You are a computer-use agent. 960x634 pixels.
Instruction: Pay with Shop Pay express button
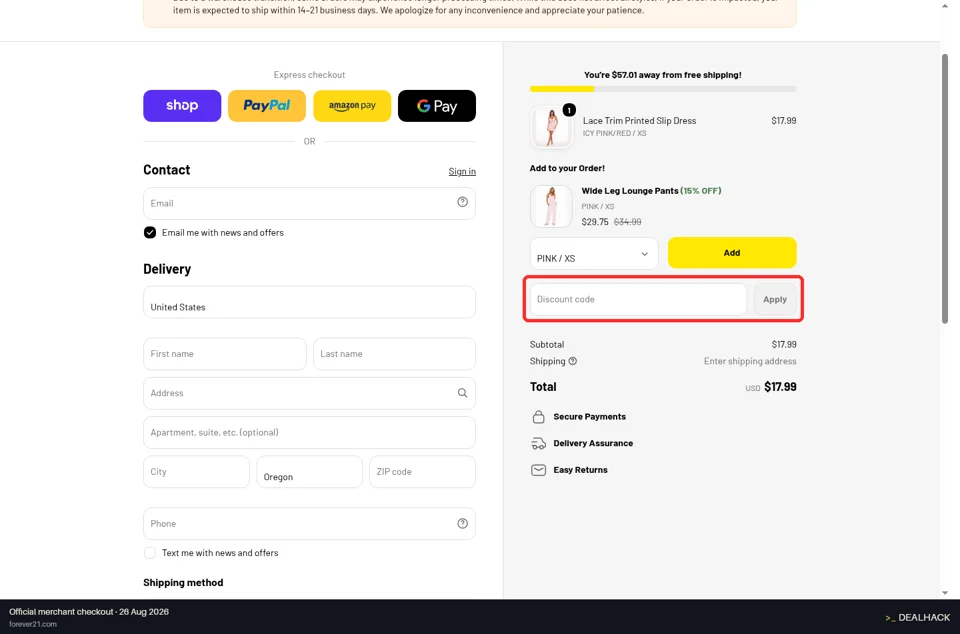click(182, 106)
